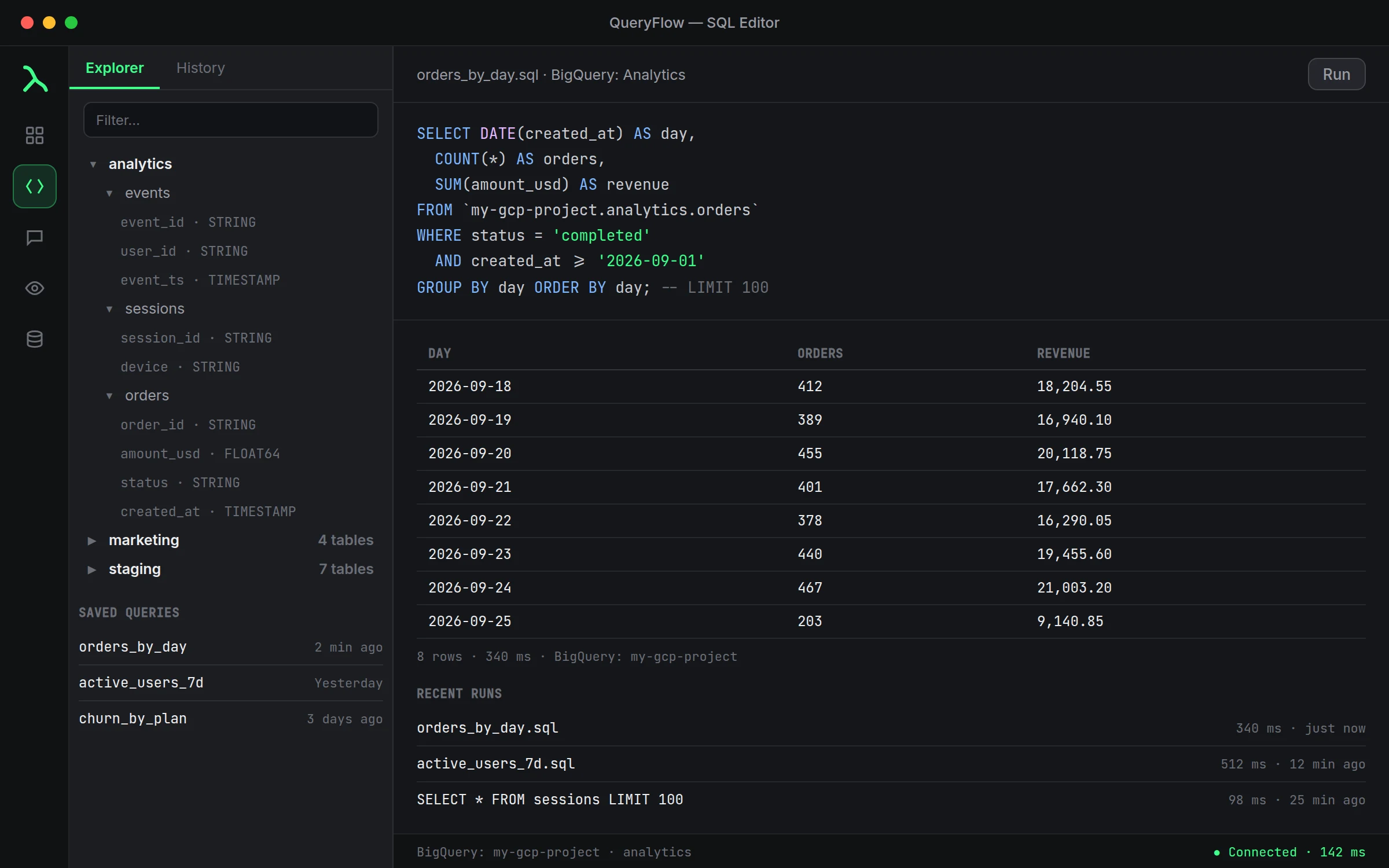The width and height of the screenshot is (1389, 868).
Task: Click the orders_by_day.sql file title
Action: click(x=477, y=75)
